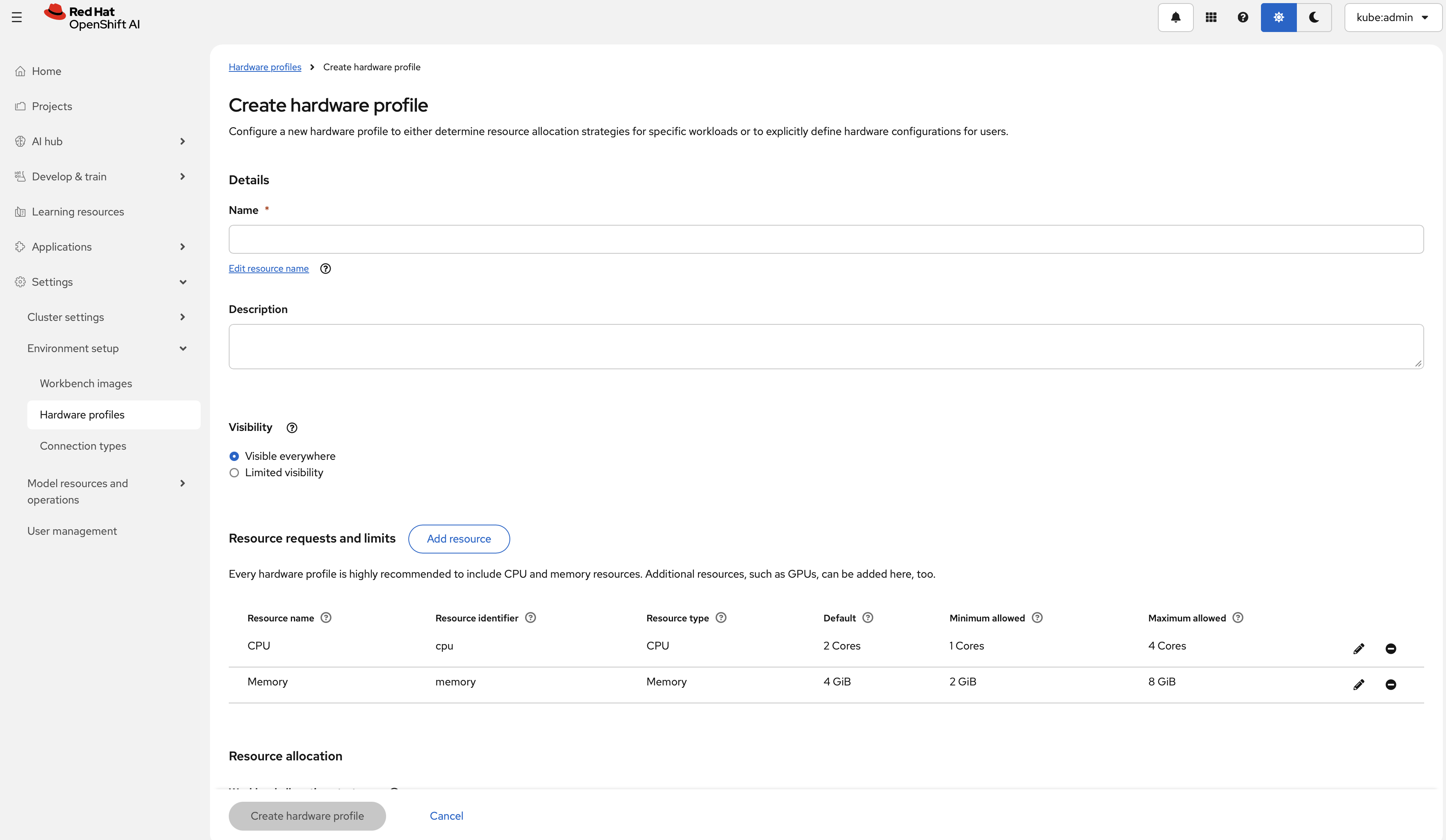Remove the Memory resource with minus icon
Image resolution: width=1446 pixels, height=840 pixels.
[x=1390, y=685]
